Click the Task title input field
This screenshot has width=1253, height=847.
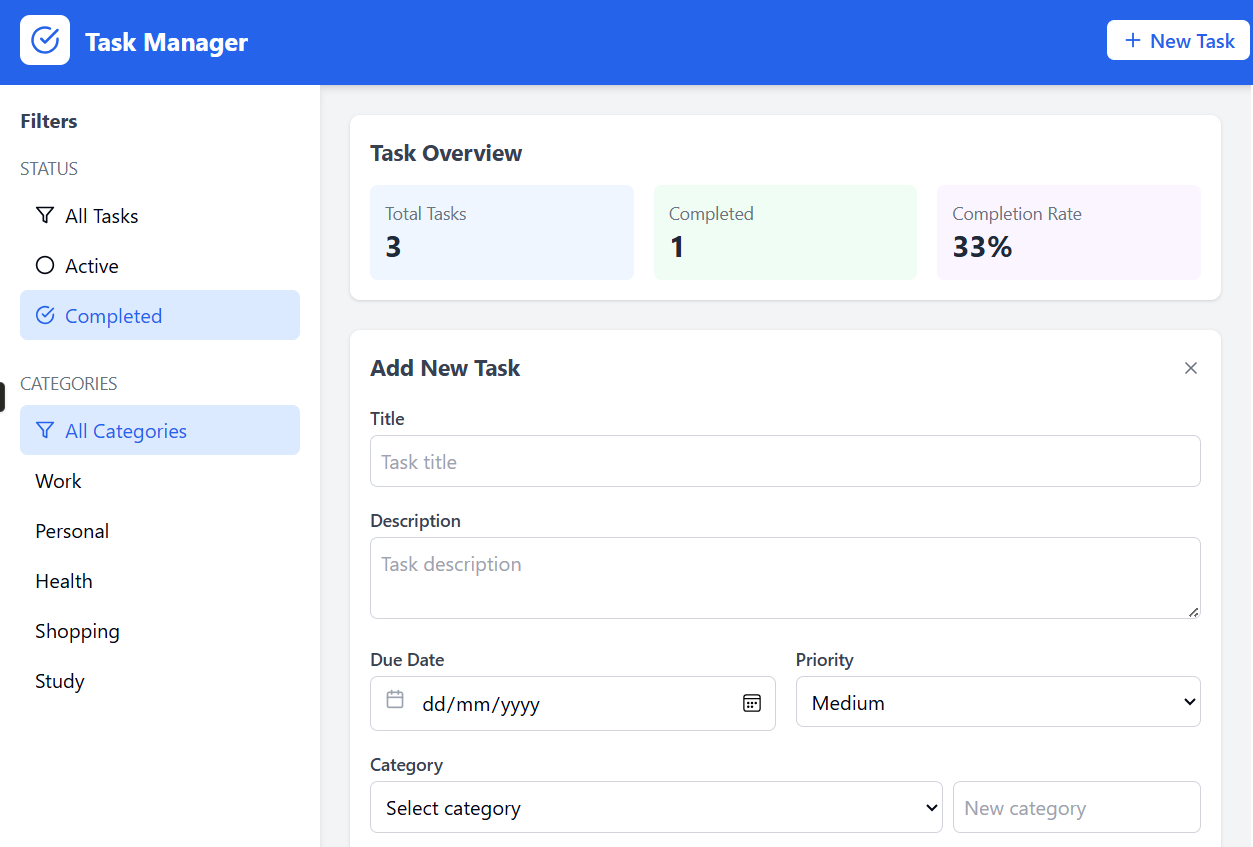(785, 461)
